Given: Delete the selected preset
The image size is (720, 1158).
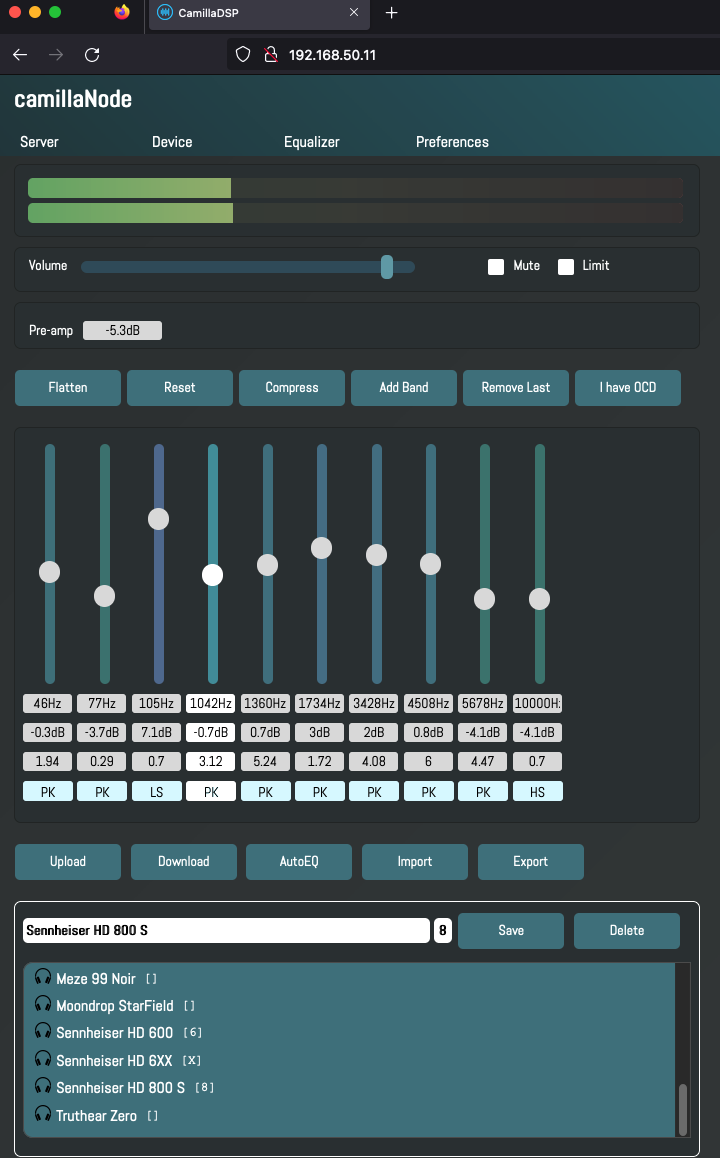Looking at the screenshot, I should (627, 931).
